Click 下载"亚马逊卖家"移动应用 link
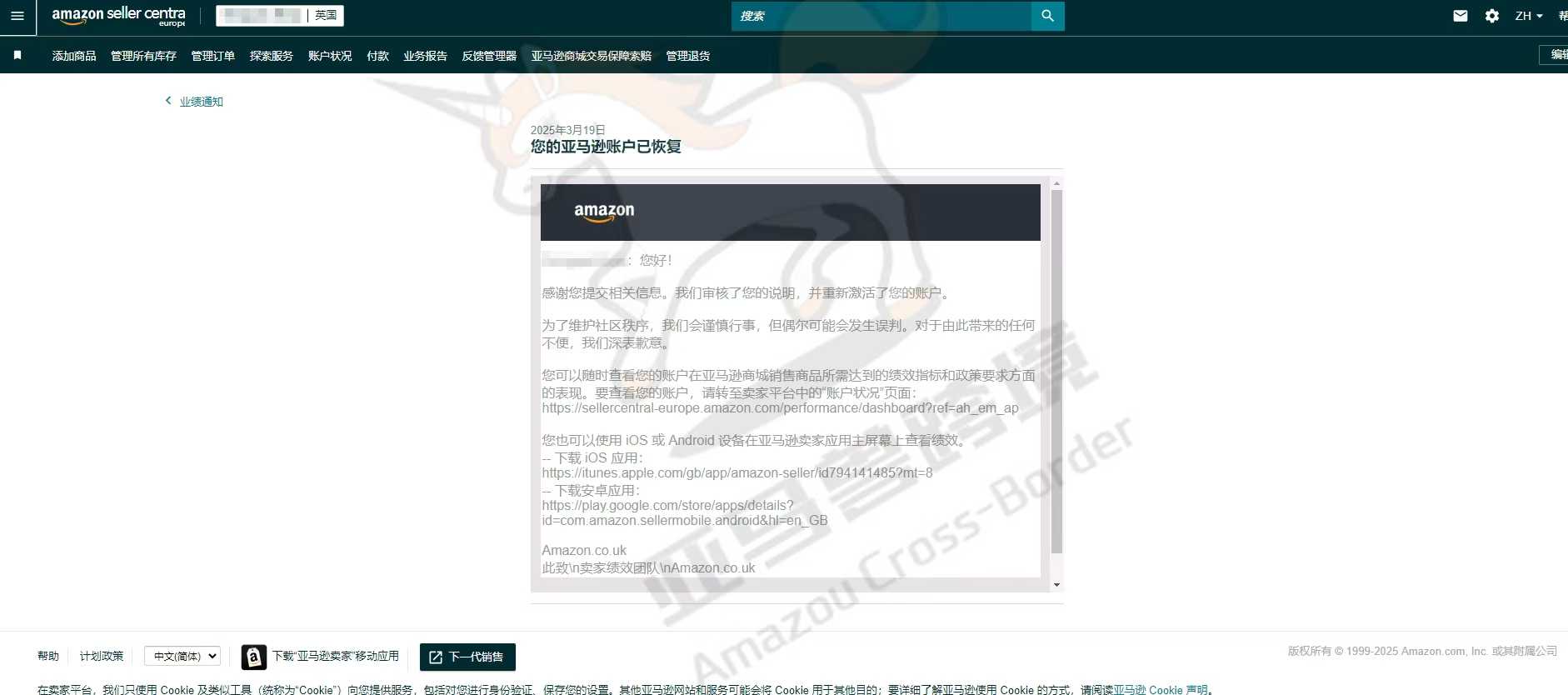 click(336, 656)
